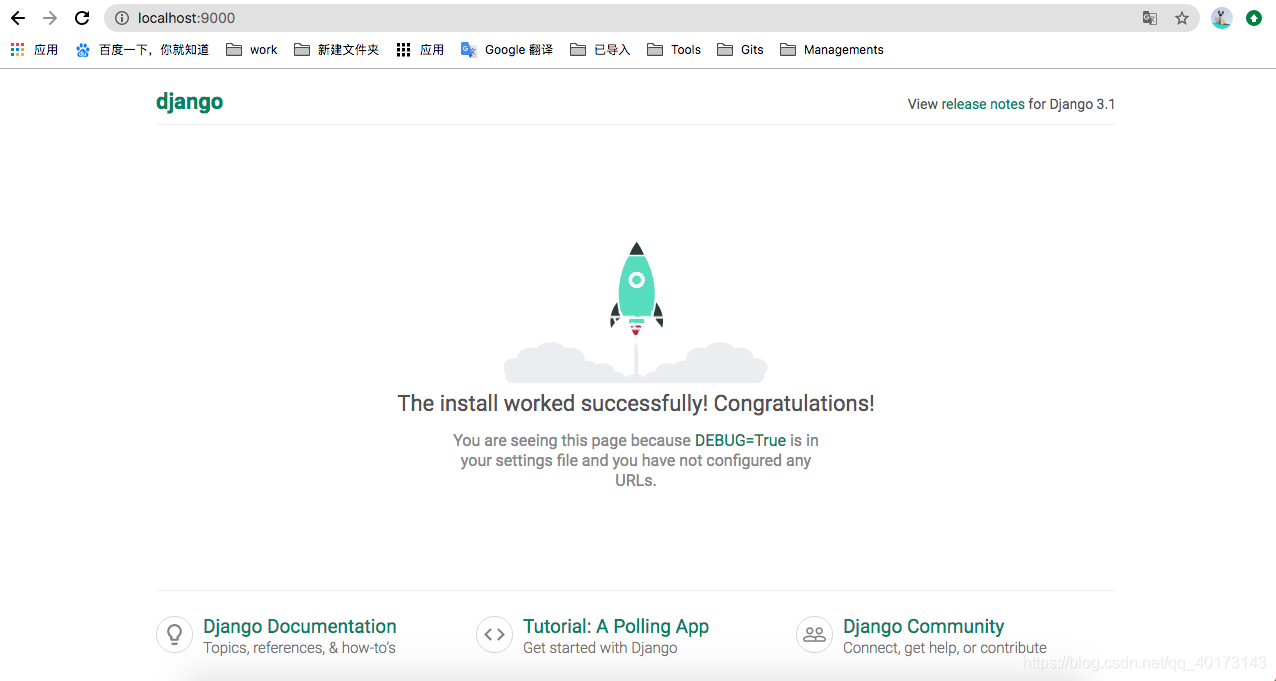The height and width of the screenshot is (681, 1276).
Task: Open the user profile avatar
Action: click(1222, 18)
